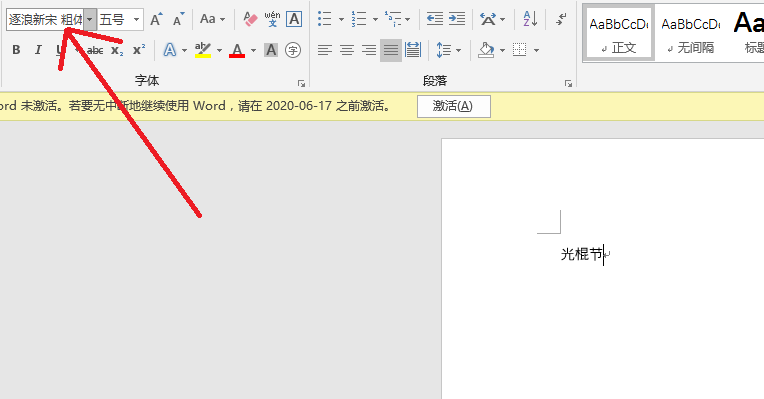Open text effects dropdown arrow
The height and width of the screenshot is (399, 764).
184,50
